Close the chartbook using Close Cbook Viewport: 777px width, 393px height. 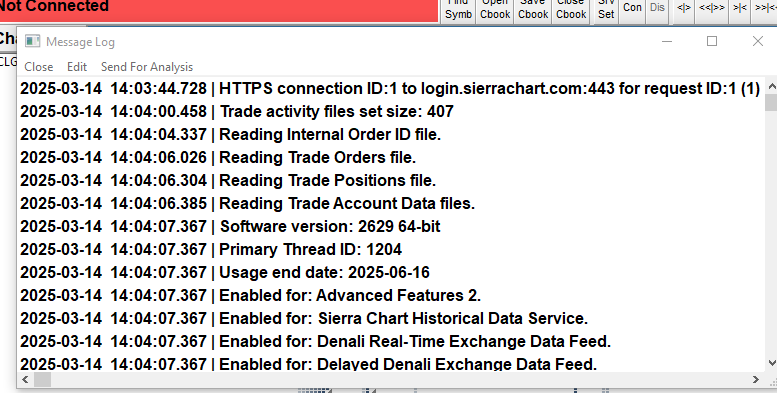[x=571, y=10]
